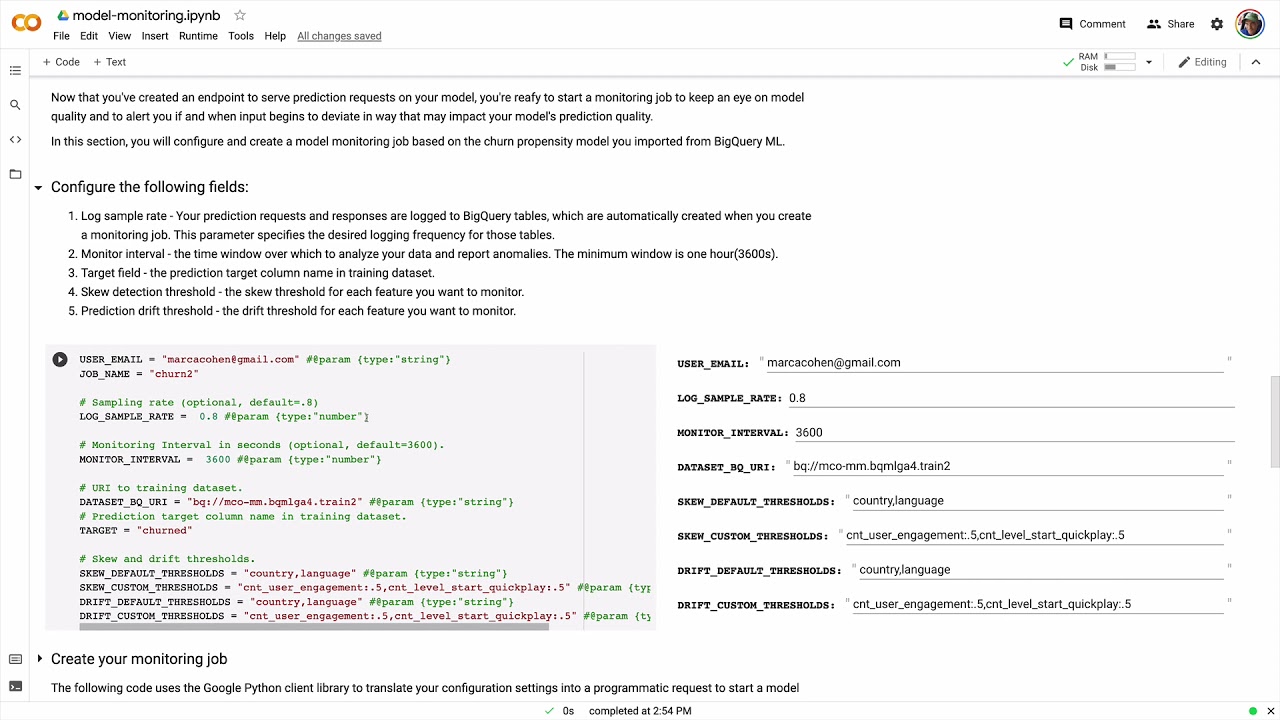Open the Help menu
Image resolution: width=1280 pixels, height=720 pixels.
tap(275, 36)
